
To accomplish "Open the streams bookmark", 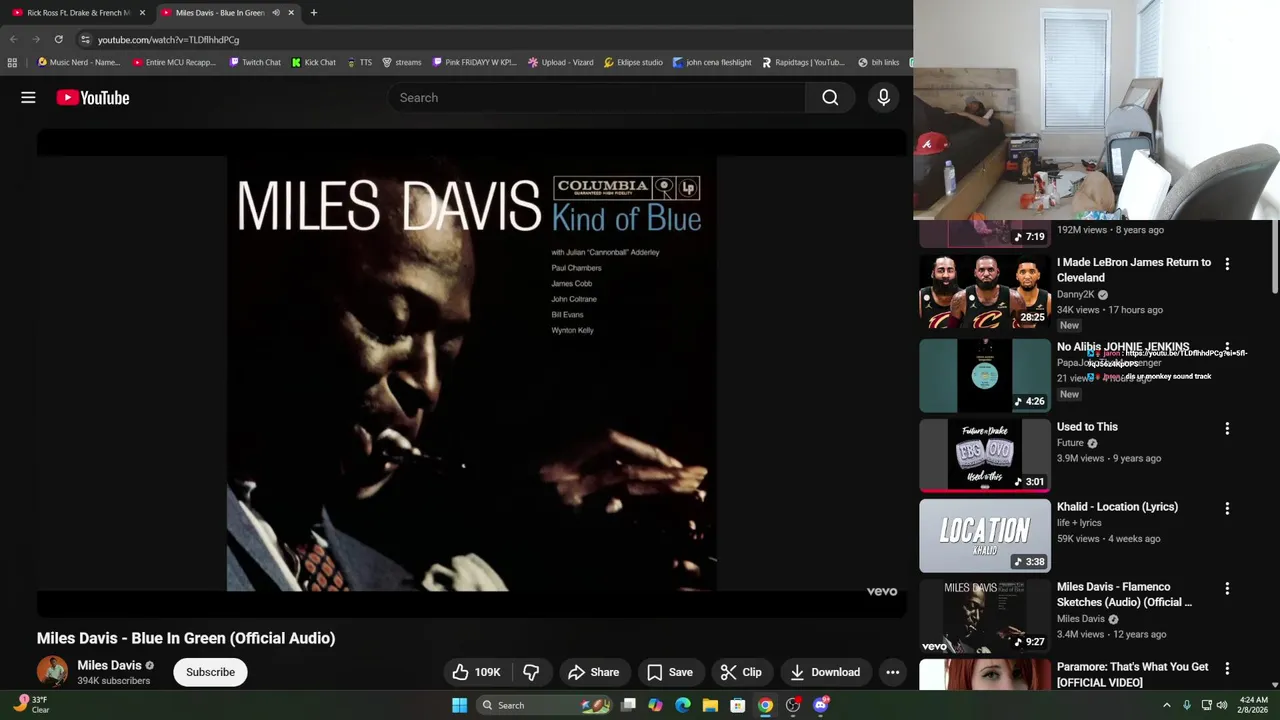I will pos(402,62).
